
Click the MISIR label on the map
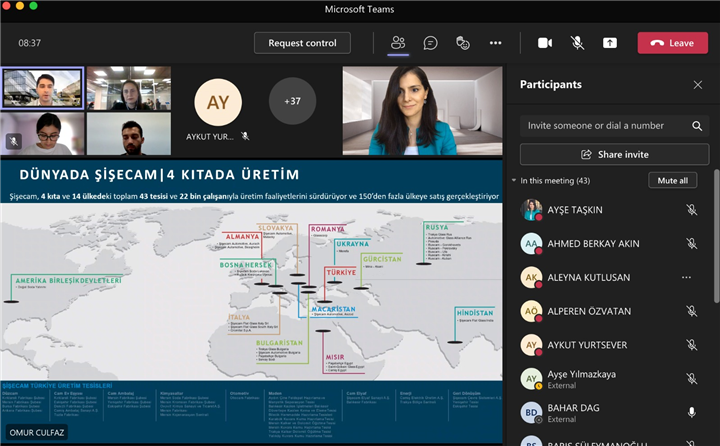click(335, 357)
